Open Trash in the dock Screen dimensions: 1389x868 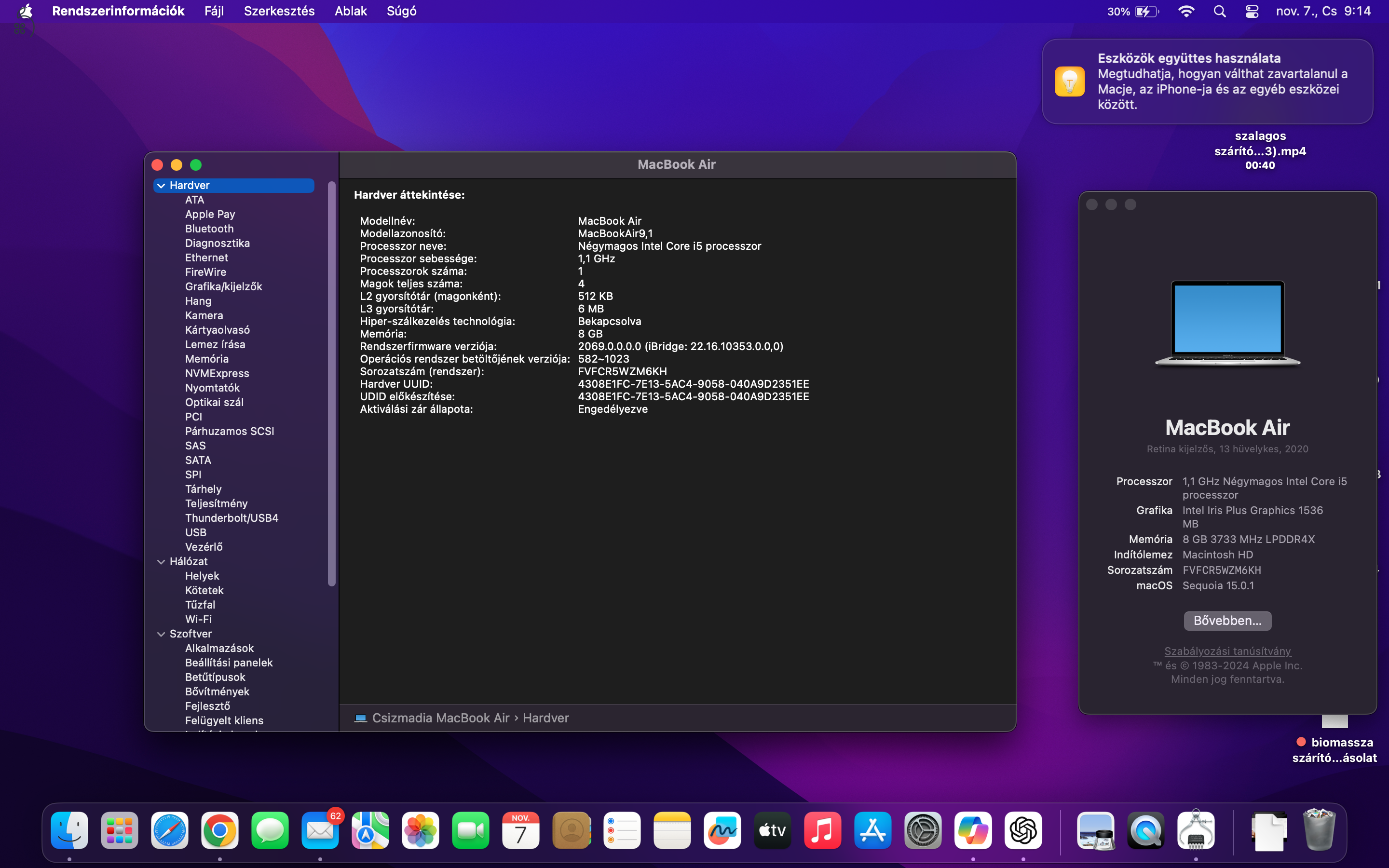1319,830
